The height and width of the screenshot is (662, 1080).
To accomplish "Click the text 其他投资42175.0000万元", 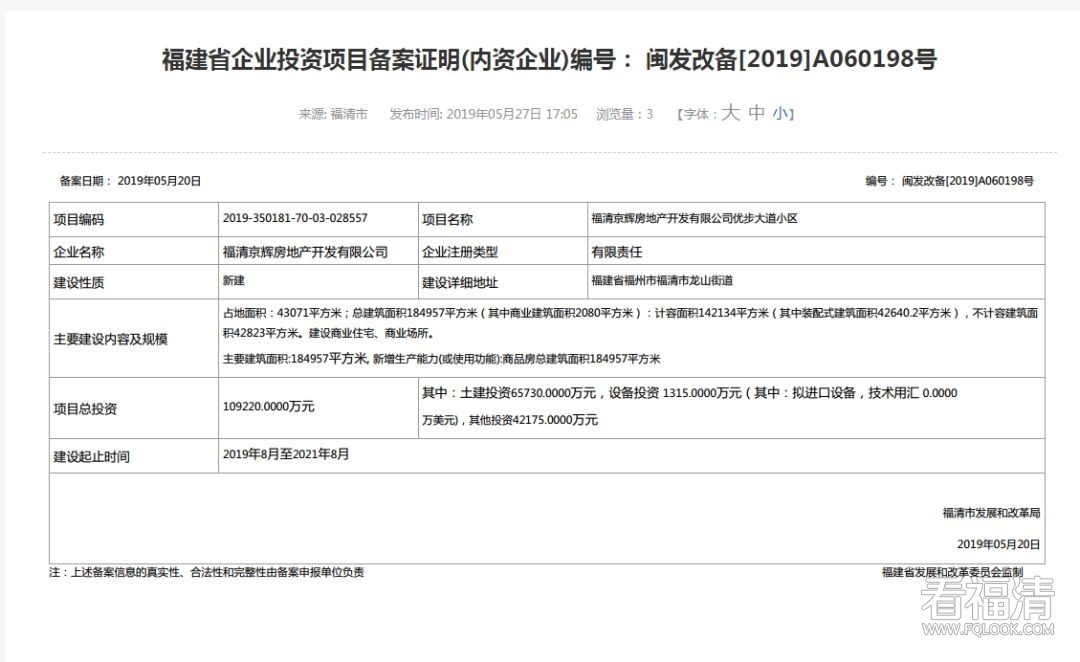I will point(533,420).
